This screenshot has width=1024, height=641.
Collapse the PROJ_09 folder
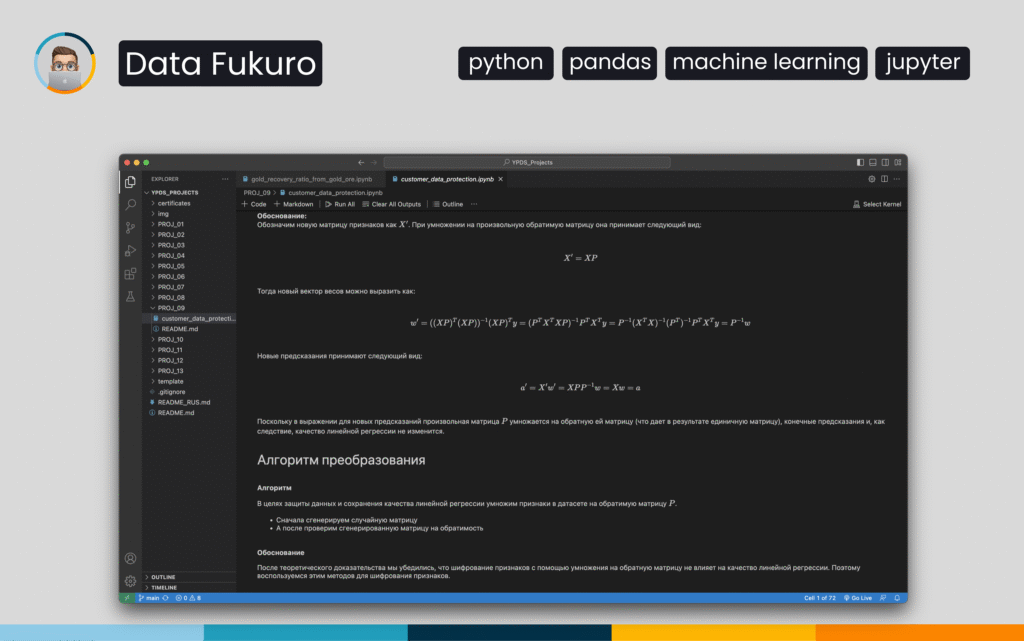pyautogui.click(x=171, y=308)
